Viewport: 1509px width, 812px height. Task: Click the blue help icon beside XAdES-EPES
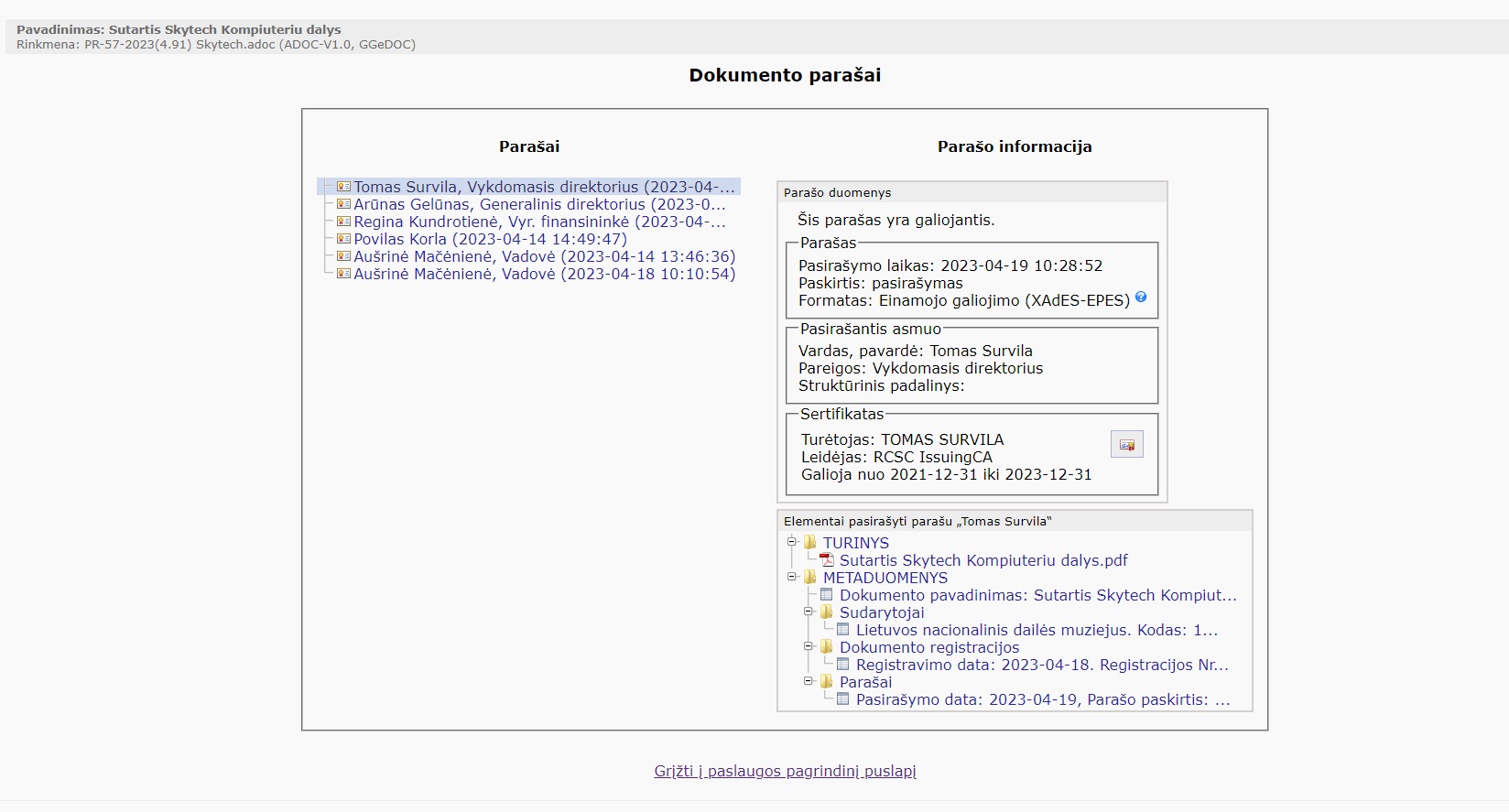pyautogui.click(x=1140, y=297)
